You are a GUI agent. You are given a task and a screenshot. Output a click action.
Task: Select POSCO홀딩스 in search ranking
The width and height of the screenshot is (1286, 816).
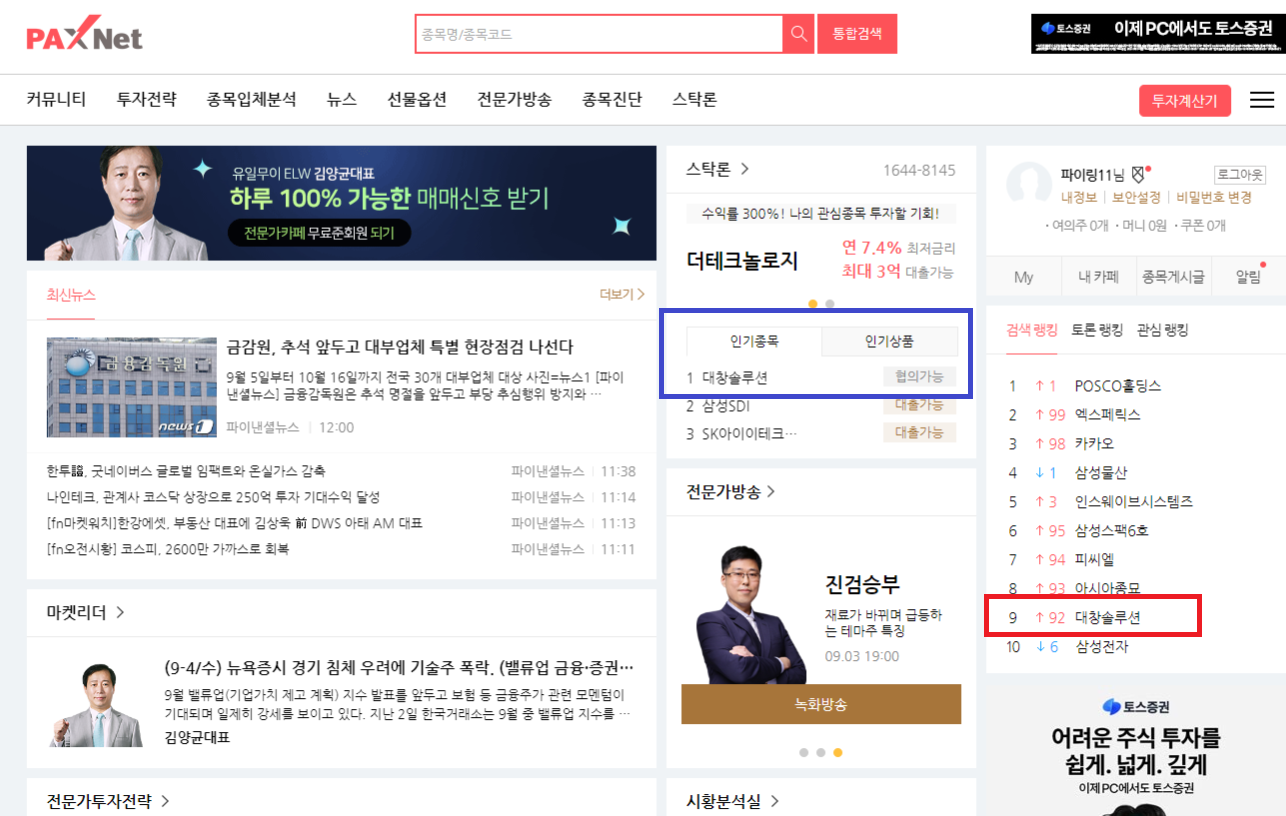click(1118, 386)
